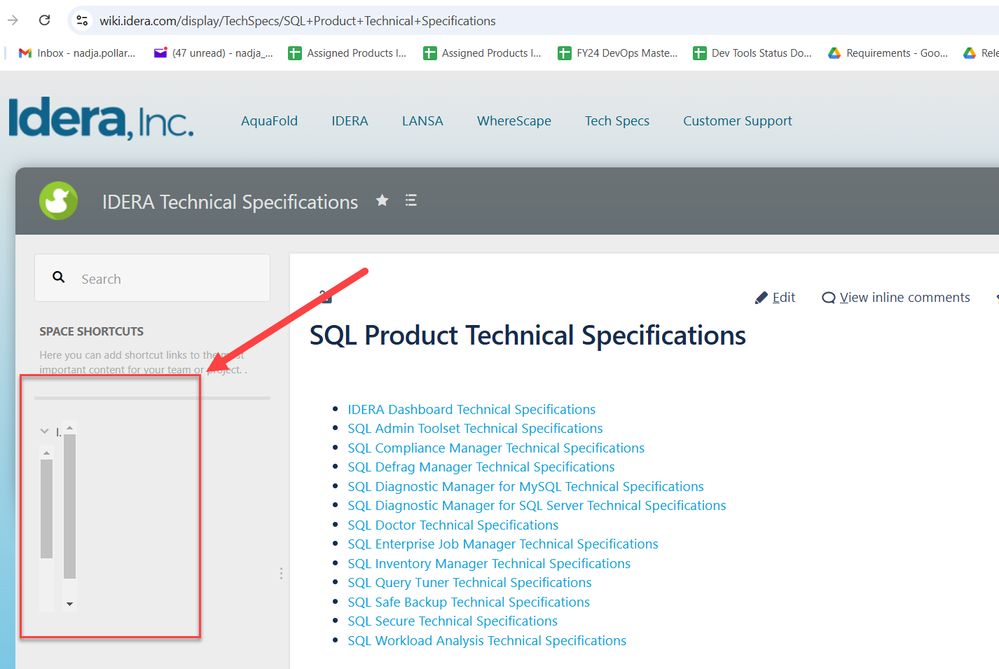Open the space list menu icon
Screen dimensions: 999x669
point(411,201)
